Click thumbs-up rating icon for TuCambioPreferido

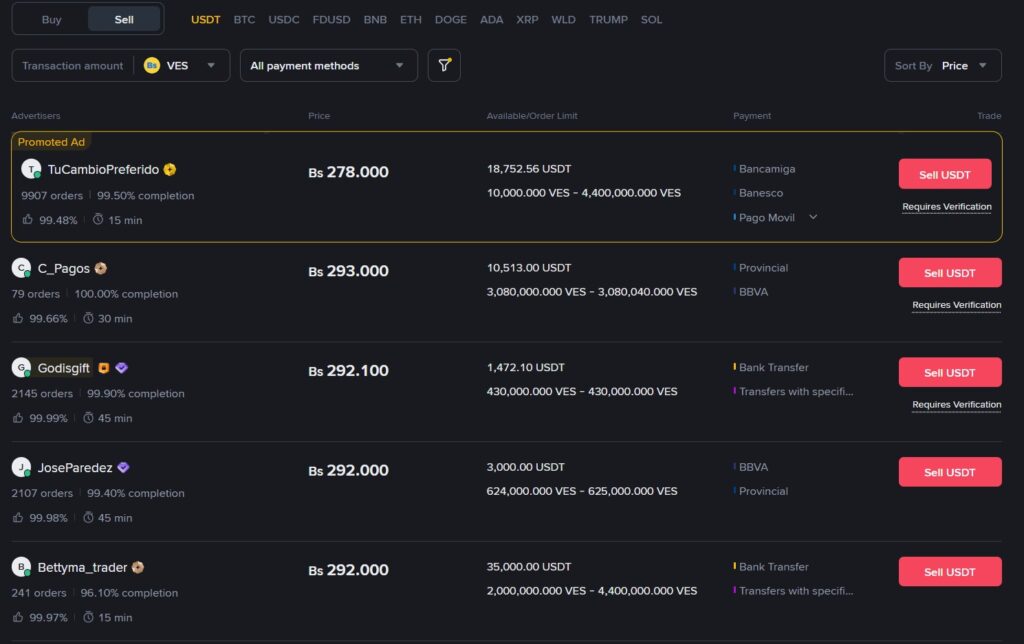coord(28,220)
